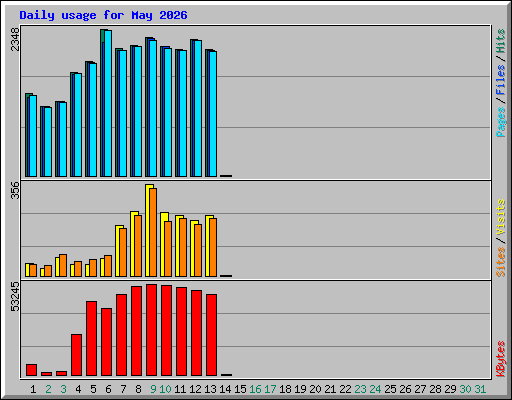Click the Visits legend label
Viewport: 512px width, 400px height.
click(501, 217)
